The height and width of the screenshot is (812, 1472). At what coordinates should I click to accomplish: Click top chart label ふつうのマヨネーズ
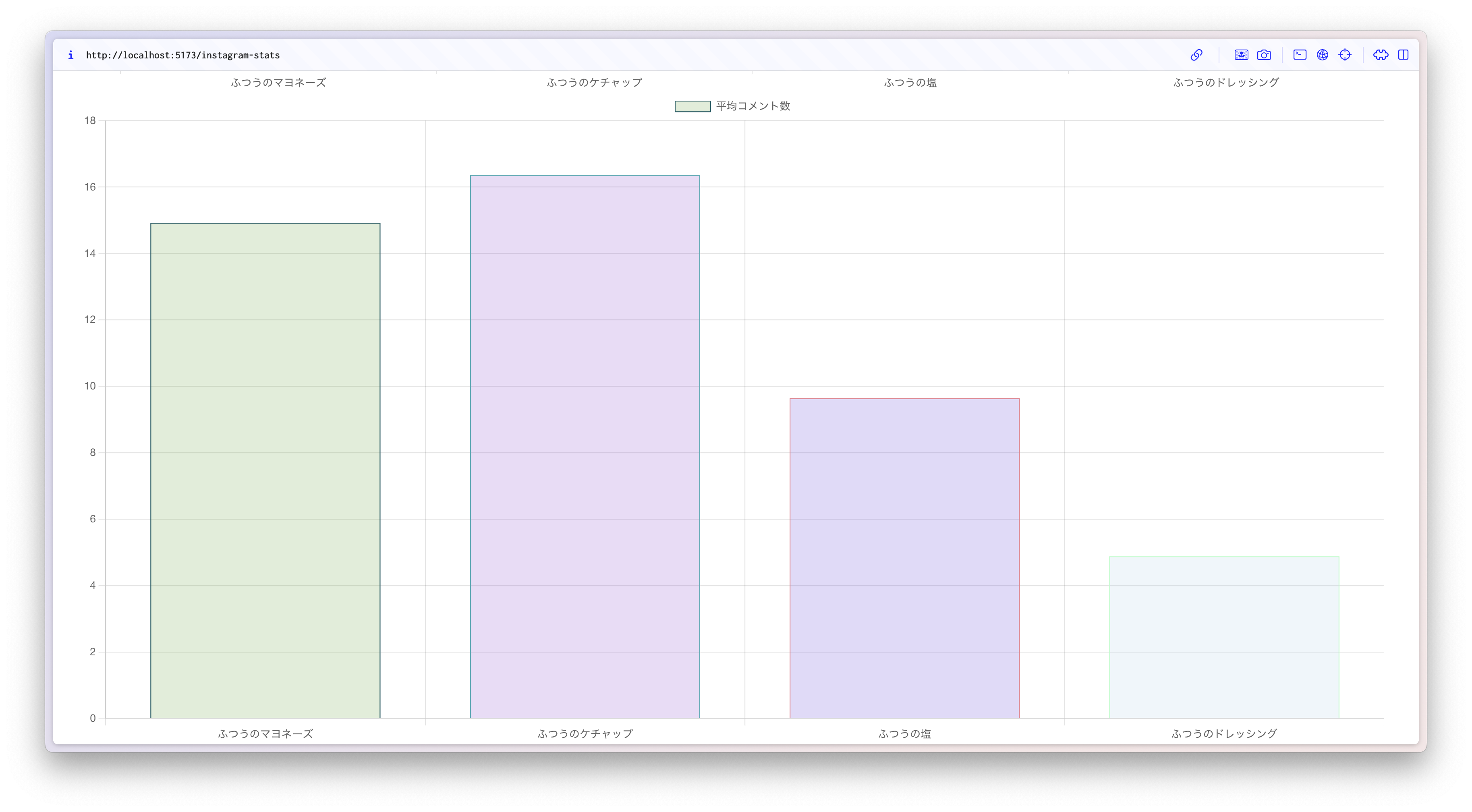point(278,83)
